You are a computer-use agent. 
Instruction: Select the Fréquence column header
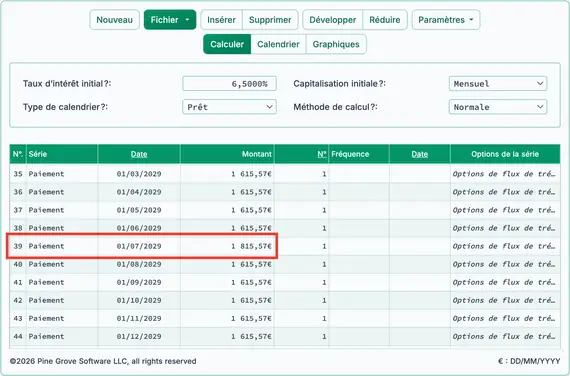point(359,154)
